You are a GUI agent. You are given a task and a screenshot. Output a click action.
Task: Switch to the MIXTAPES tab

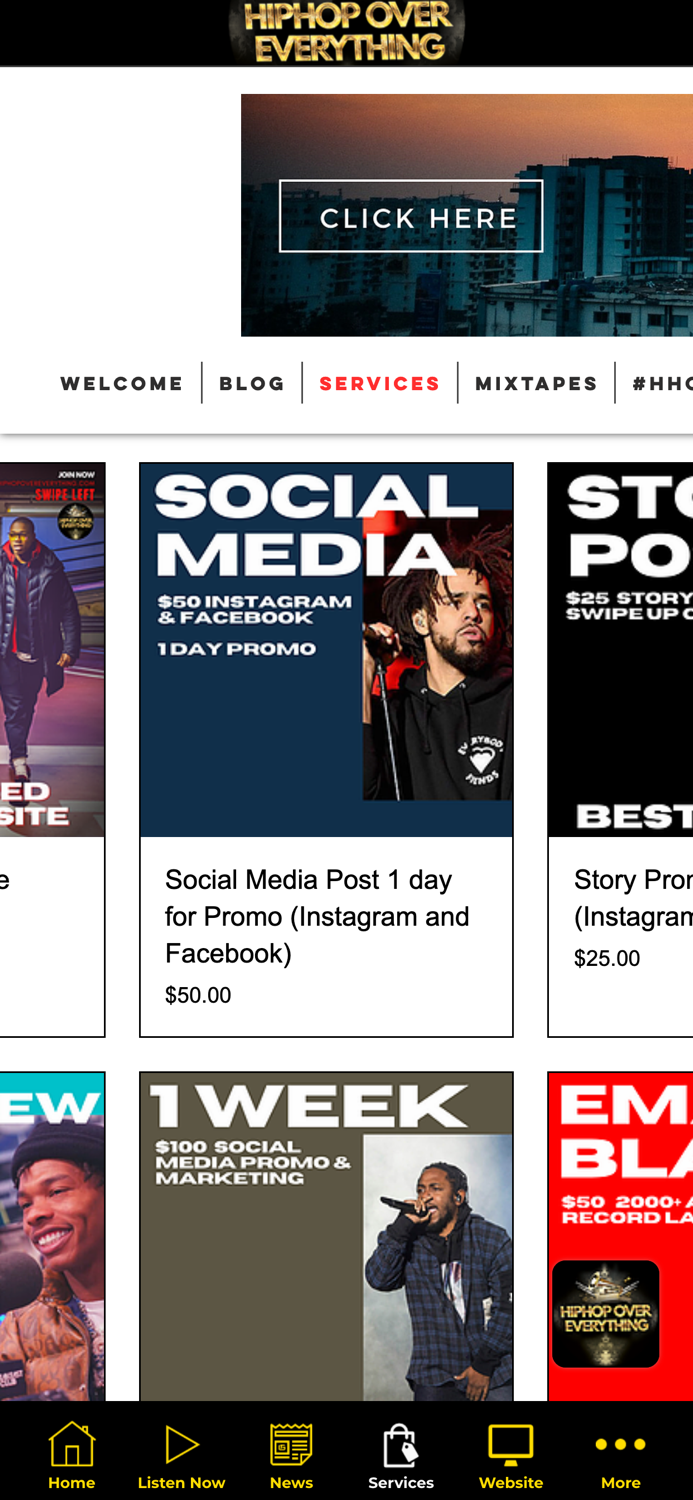tap(537, 382)
